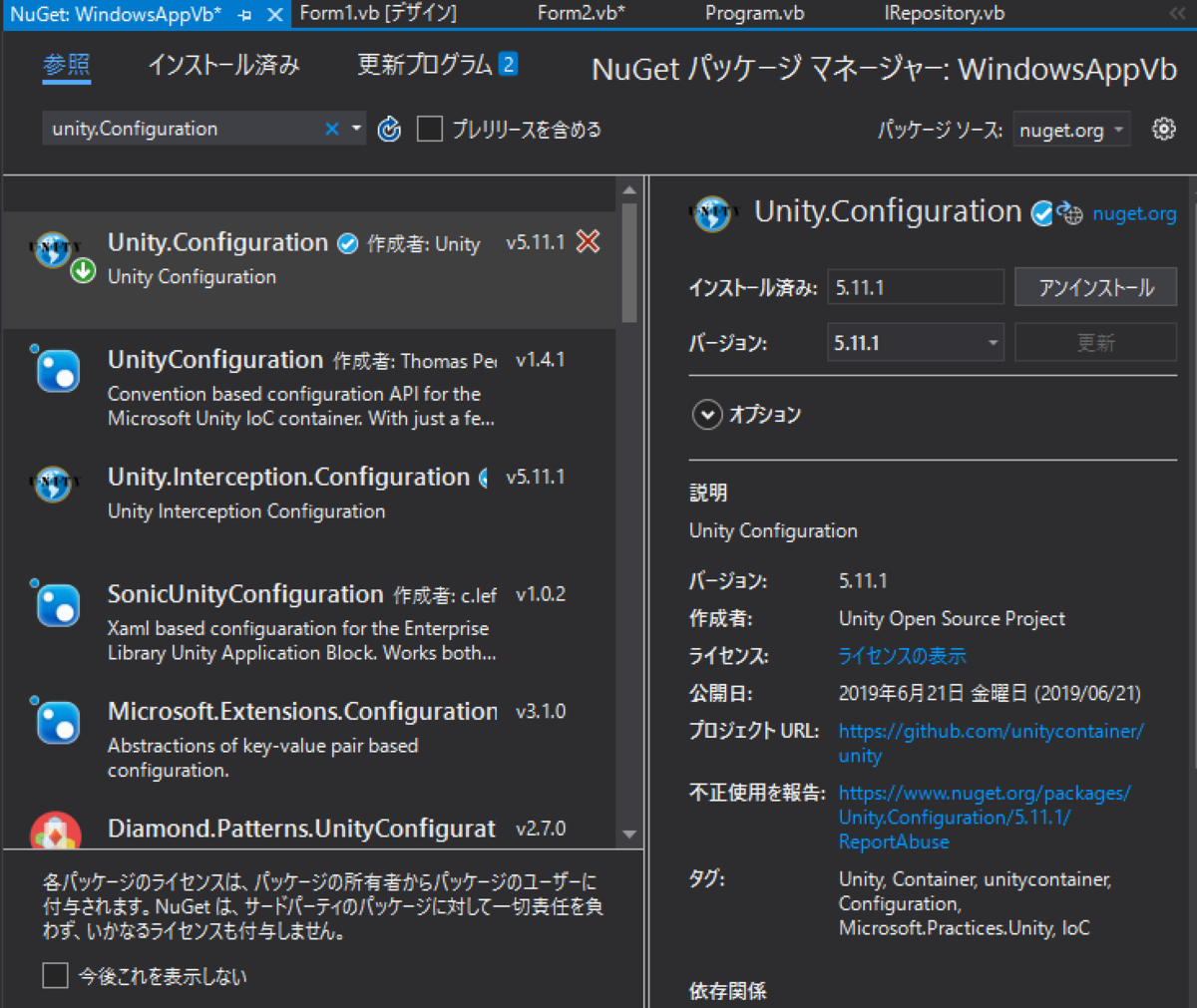The image size is (1197, 1008).
Task: Click the UnityConfiguration package icon by Thomas
Action: (x=57, y=370)
